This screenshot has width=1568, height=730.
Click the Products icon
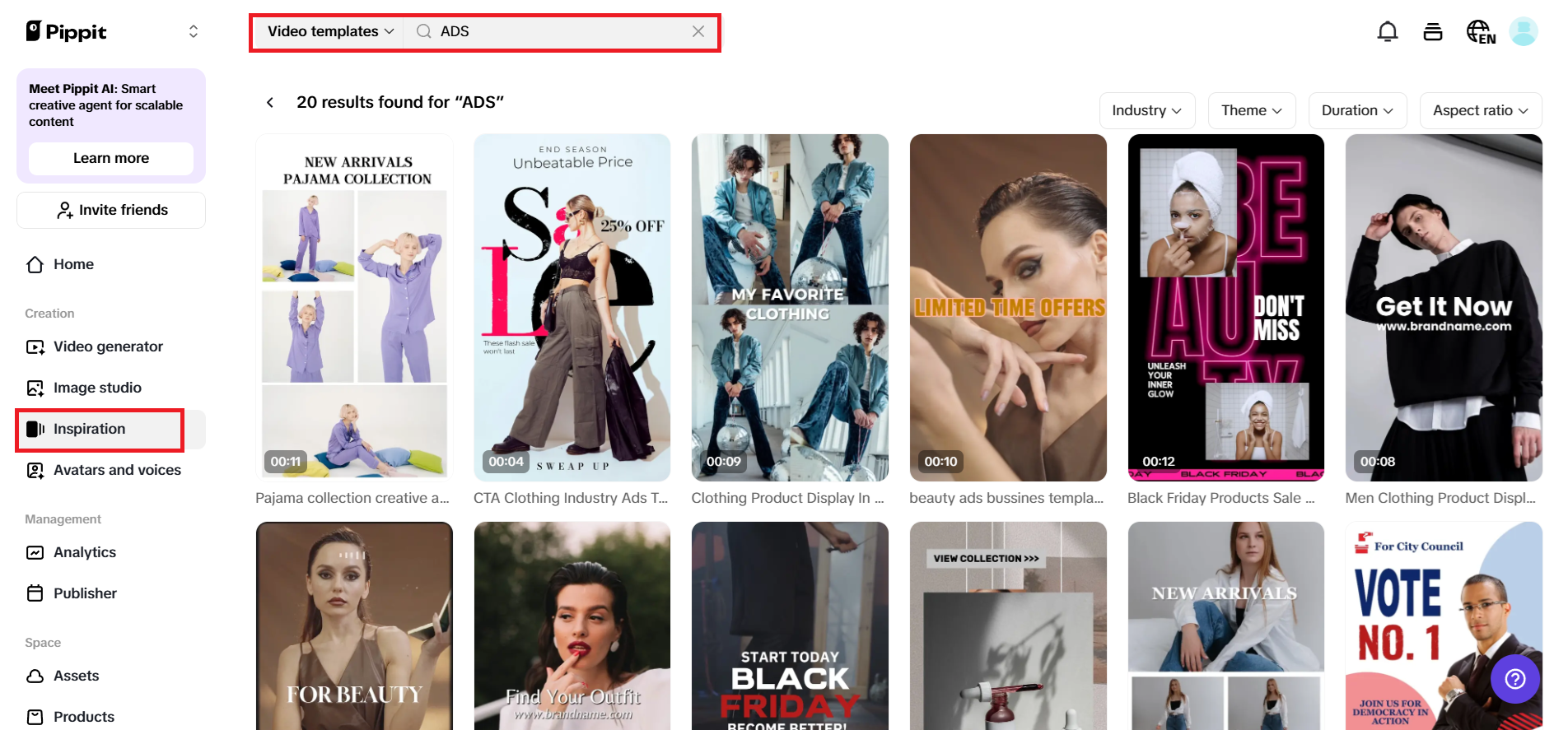pos(35,717)
